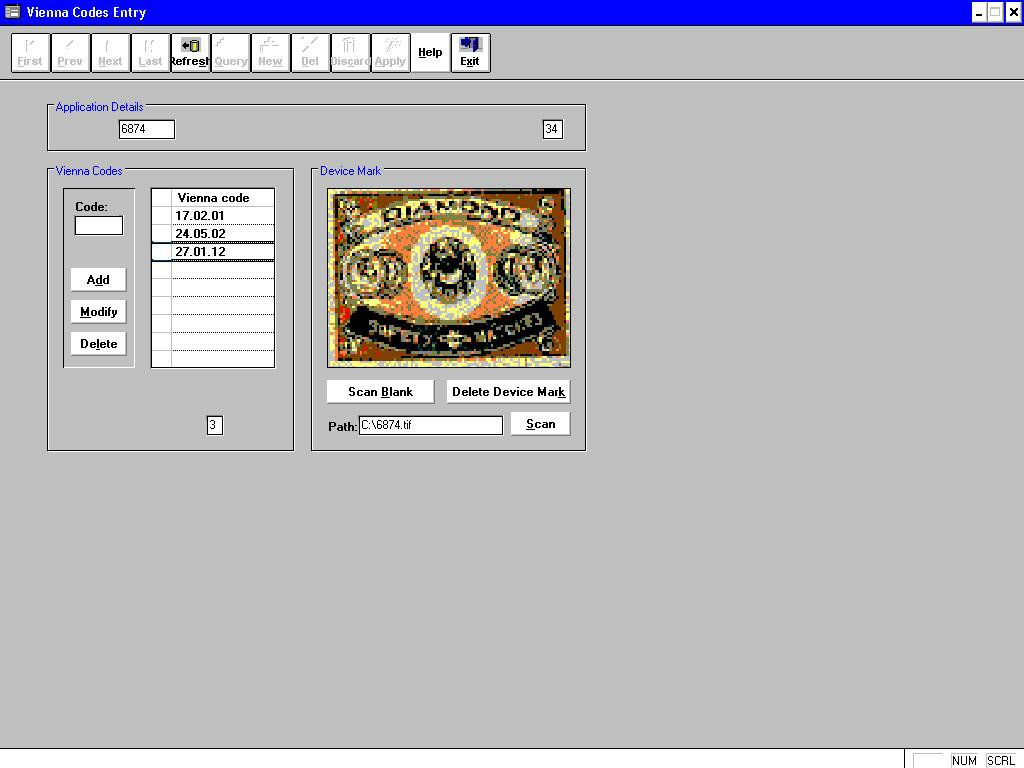1024x768 pixels.
Task: Click the Last record navigation icon
Action: pyautogui.click(x=150, y=52)
